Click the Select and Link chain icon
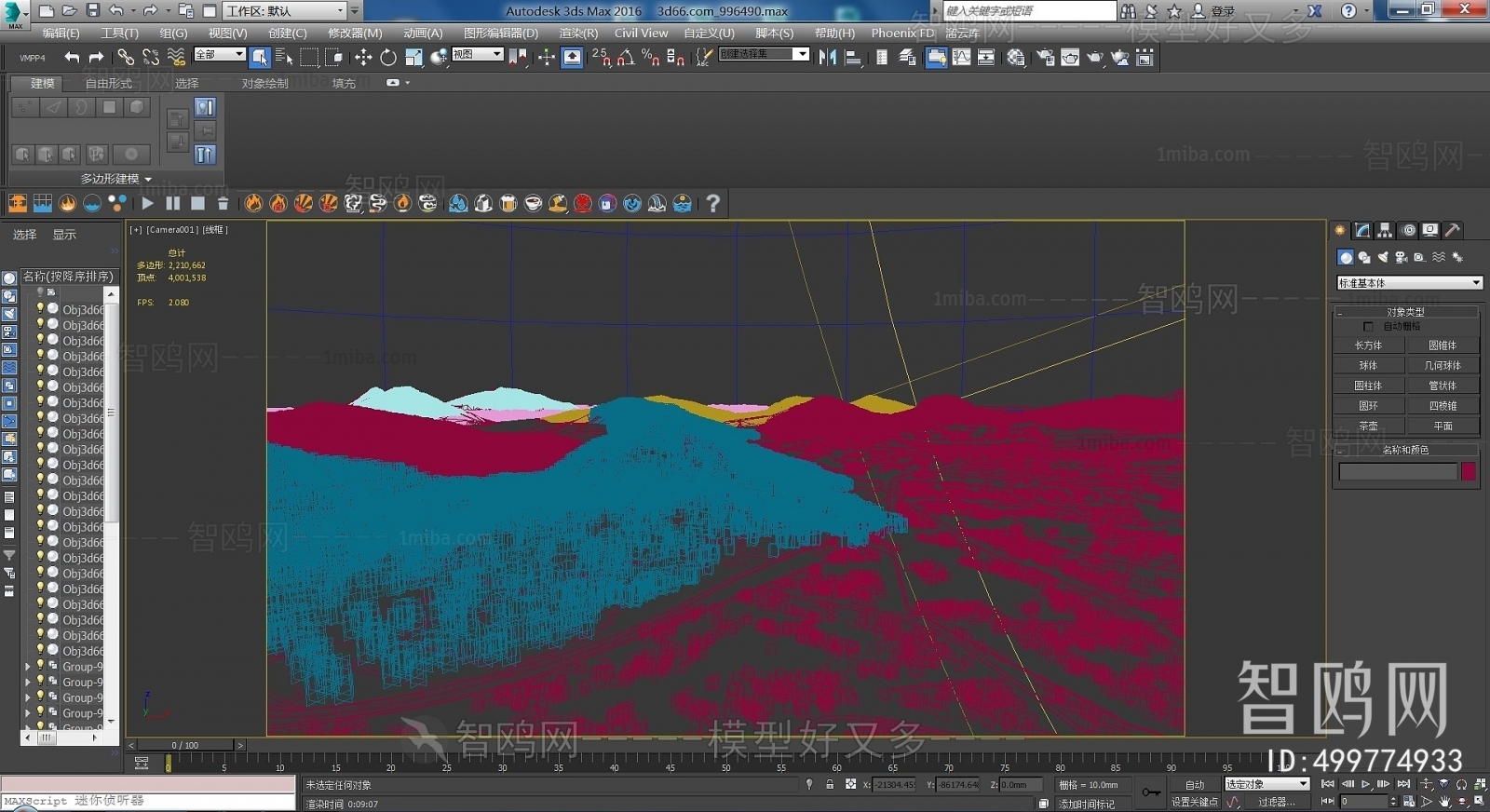1490x812 pixels. tap(126, 58)
